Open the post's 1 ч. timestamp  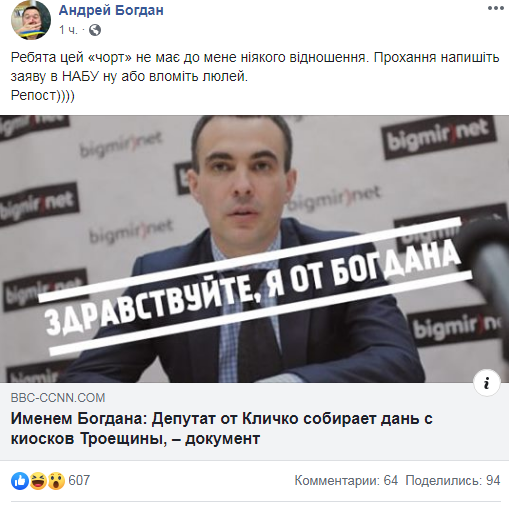[x=68, y=30]
